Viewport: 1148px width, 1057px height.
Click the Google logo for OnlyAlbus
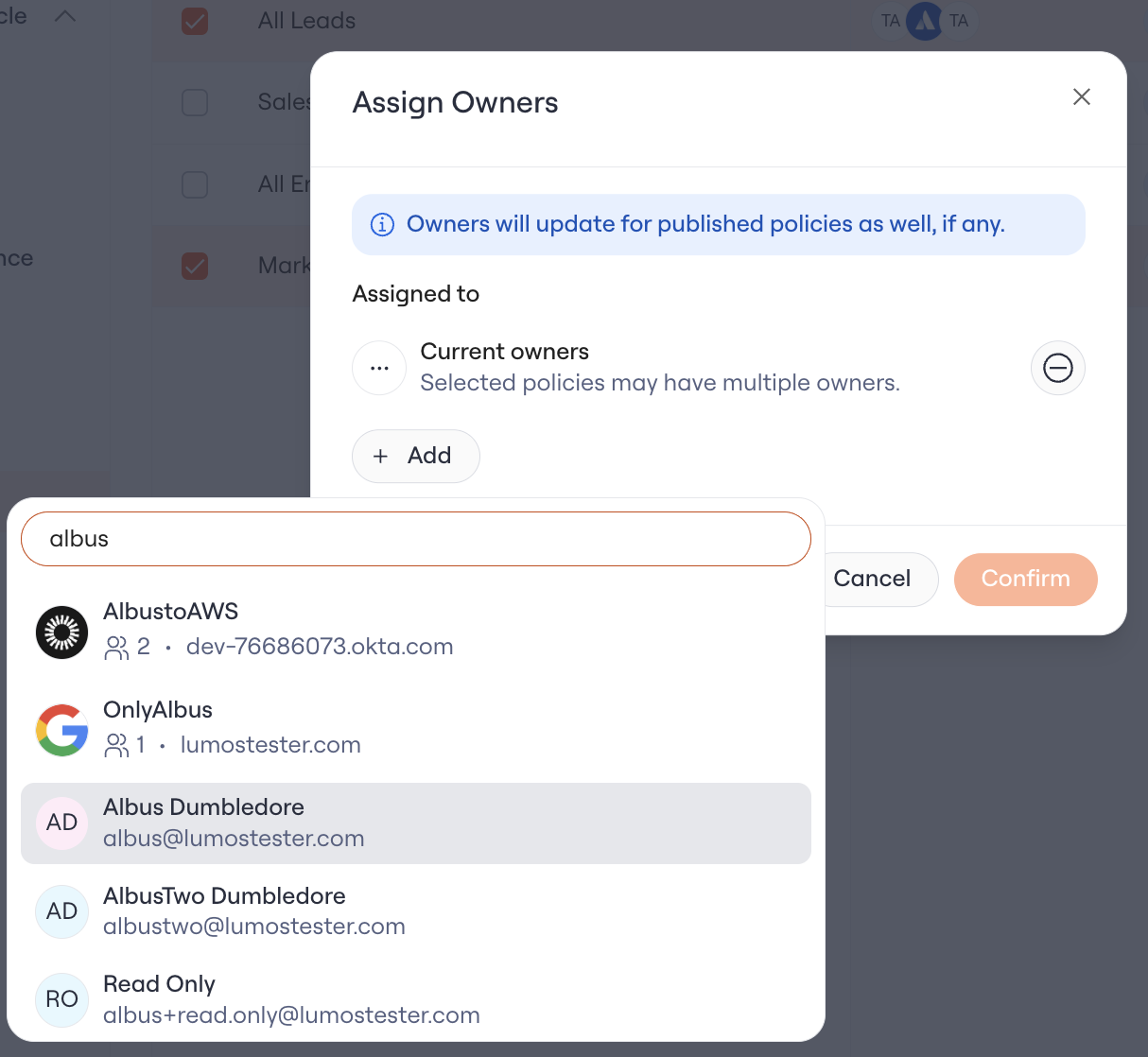coord(61,730)
